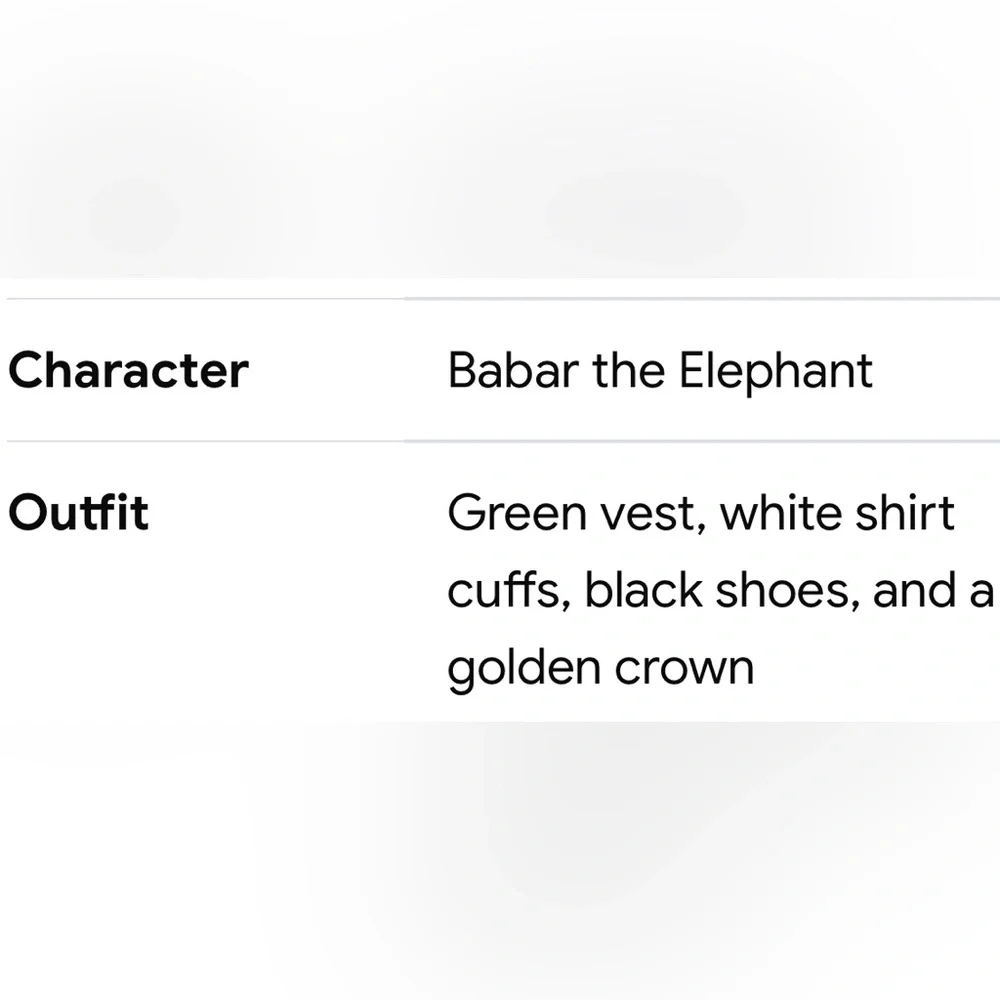Click the word "and" in the outfit description
Viewport: 1000px width, 1000px height.
914,590
